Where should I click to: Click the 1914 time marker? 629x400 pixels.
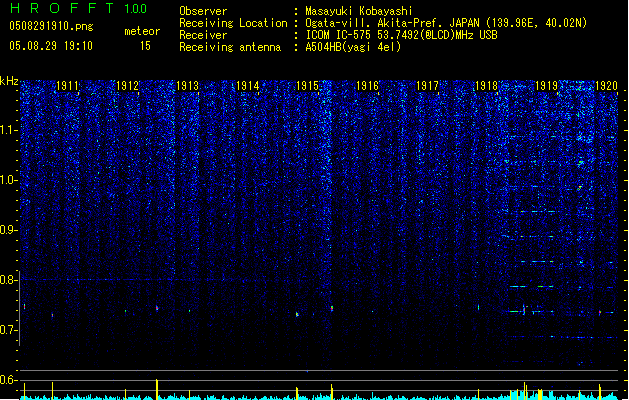coord(248,86)
